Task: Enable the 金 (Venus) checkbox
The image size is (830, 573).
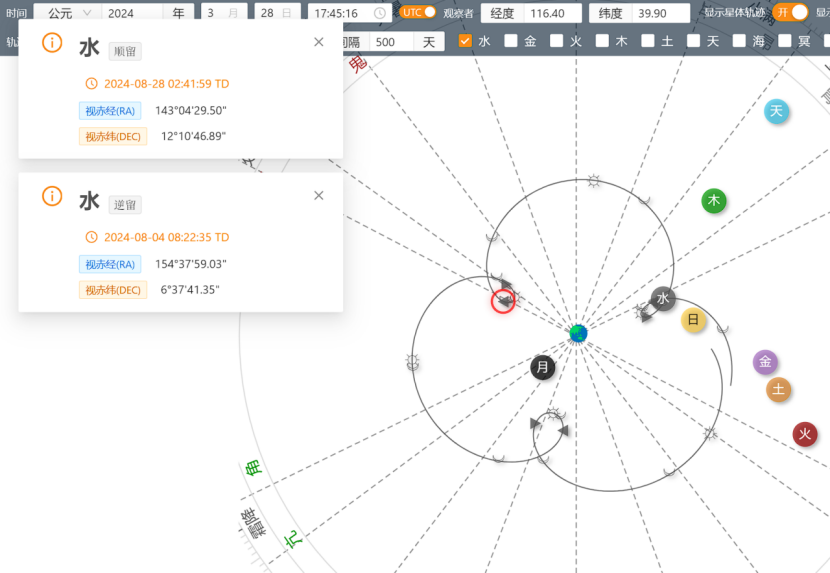Action: click(511, 41)
